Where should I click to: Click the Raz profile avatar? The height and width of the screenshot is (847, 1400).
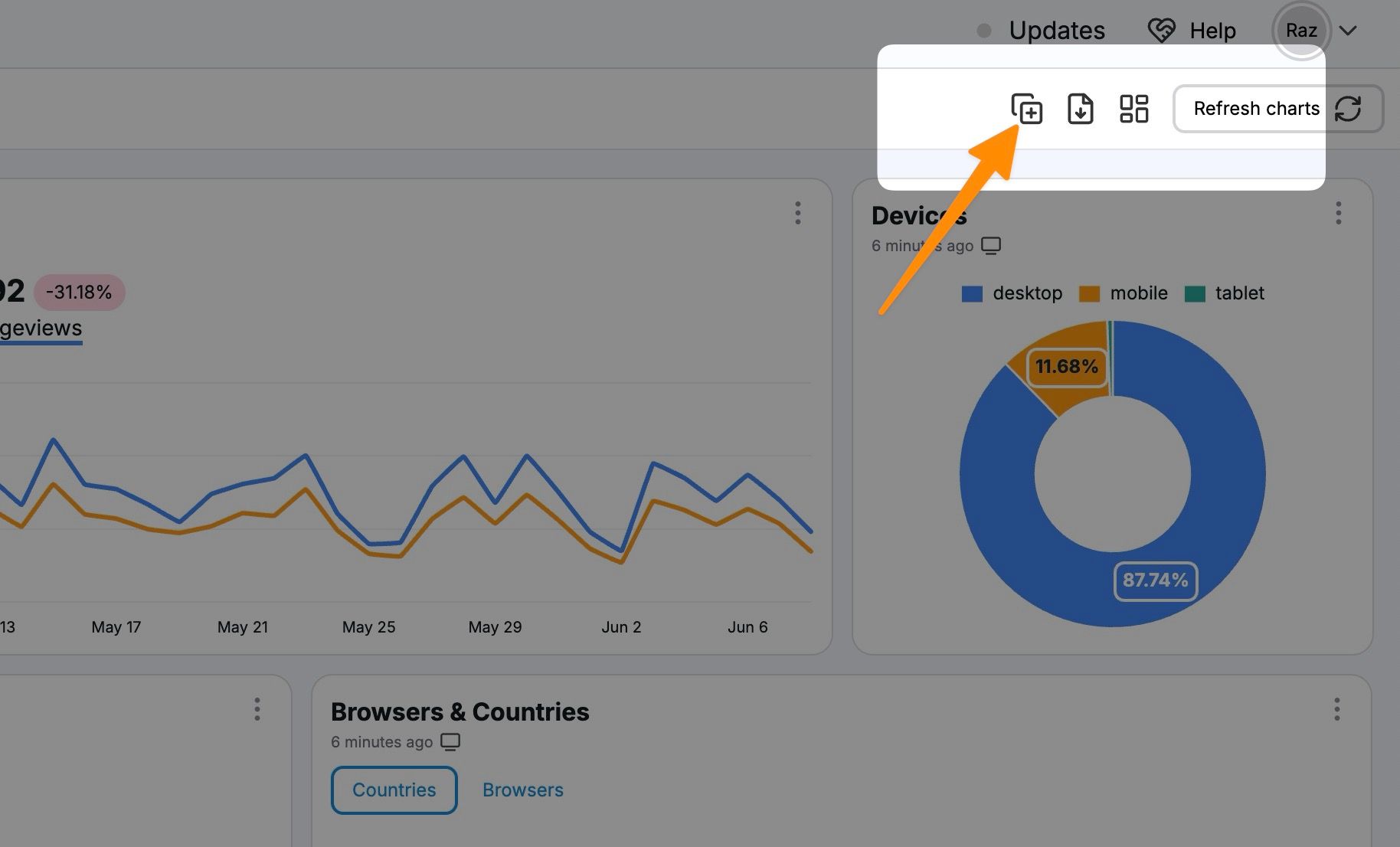coord(1302,31)
